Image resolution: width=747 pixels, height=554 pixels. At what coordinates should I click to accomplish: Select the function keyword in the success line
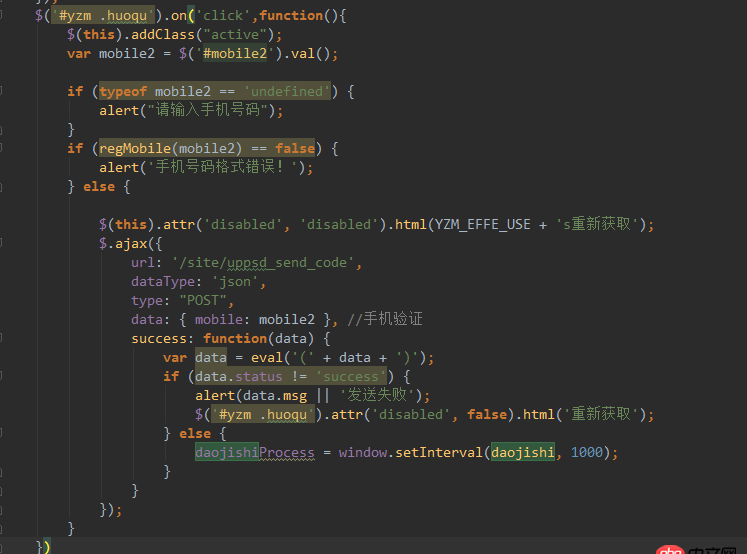235,339
